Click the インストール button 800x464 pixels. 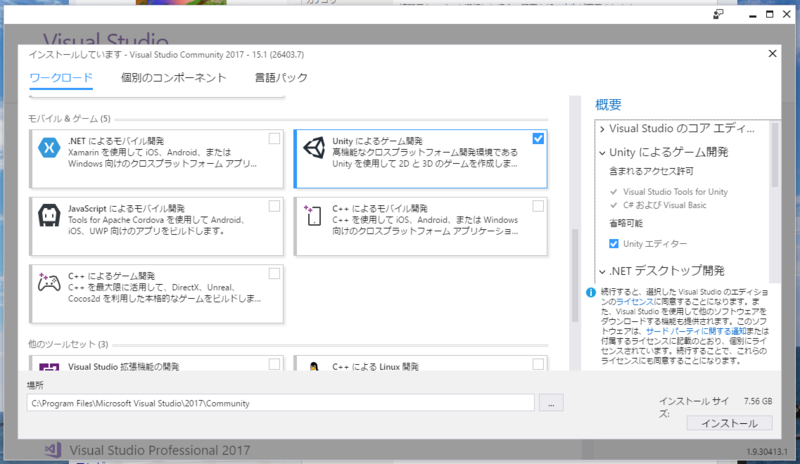tap(729, 423)
